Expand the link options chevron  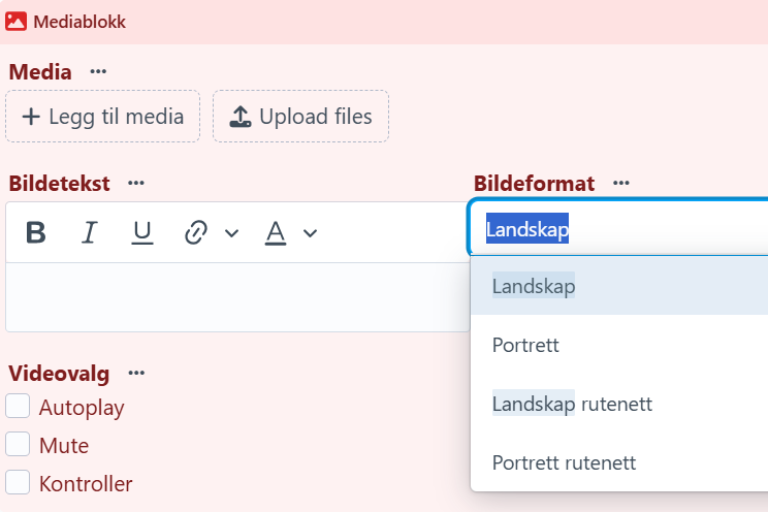(232, 233)
